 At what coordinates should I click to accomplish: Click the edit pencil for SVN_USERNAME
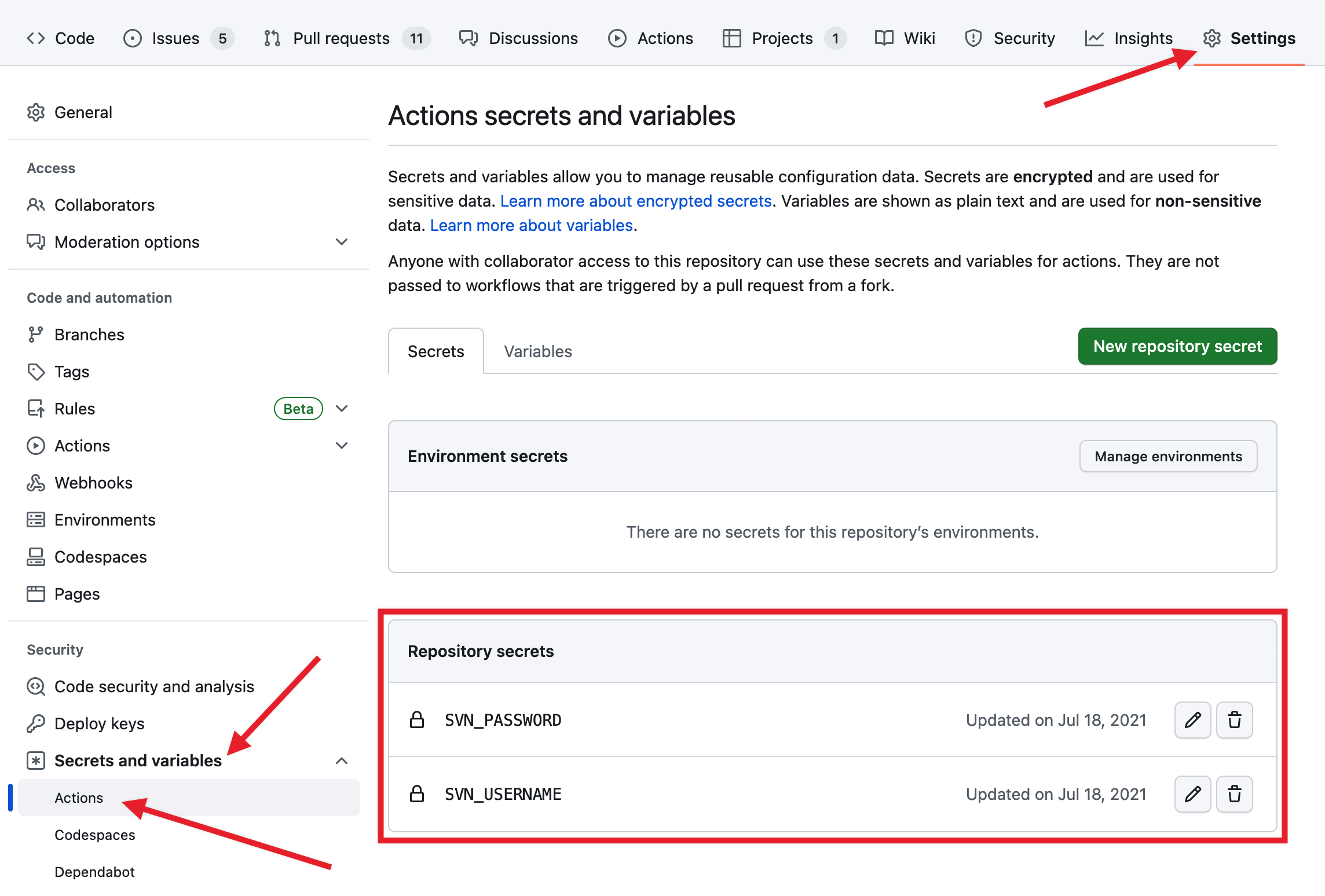[x=1192, y=794]
